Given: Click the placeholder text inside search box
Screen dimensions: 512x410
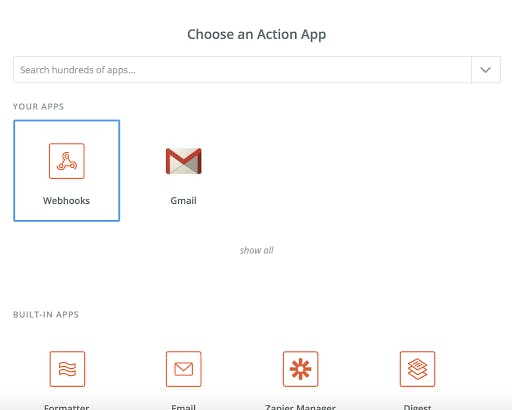Looking at the screenshot, I should tap(78, 70).
